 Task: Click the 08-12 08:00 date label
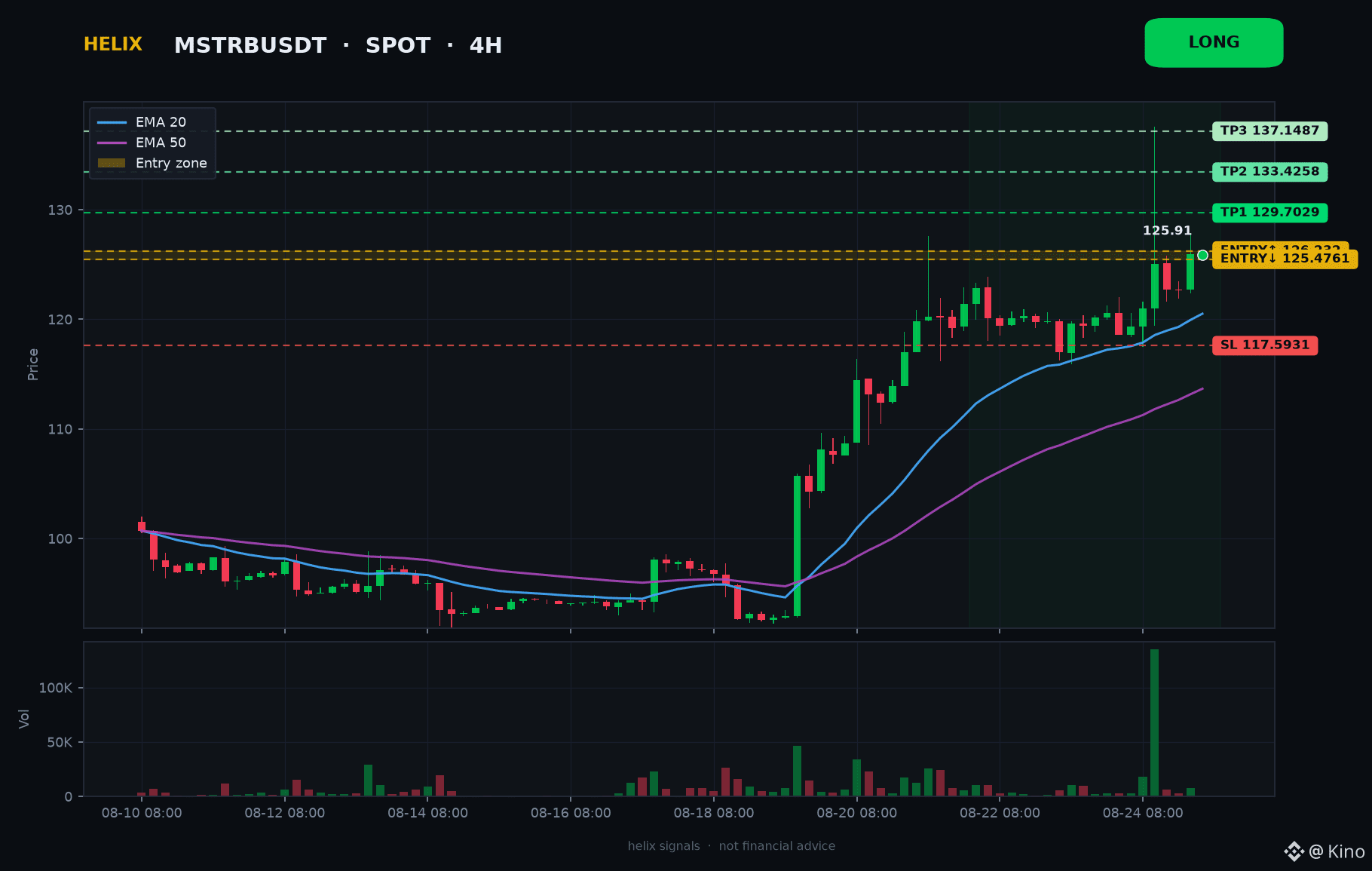[x=285, y=813]
